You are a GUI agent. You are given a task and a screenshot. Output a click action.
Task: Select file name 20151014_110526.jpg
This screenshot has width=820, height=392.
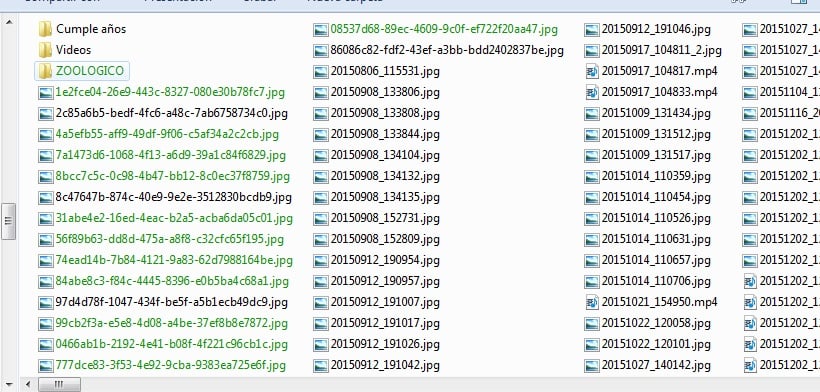coord(656,218)
